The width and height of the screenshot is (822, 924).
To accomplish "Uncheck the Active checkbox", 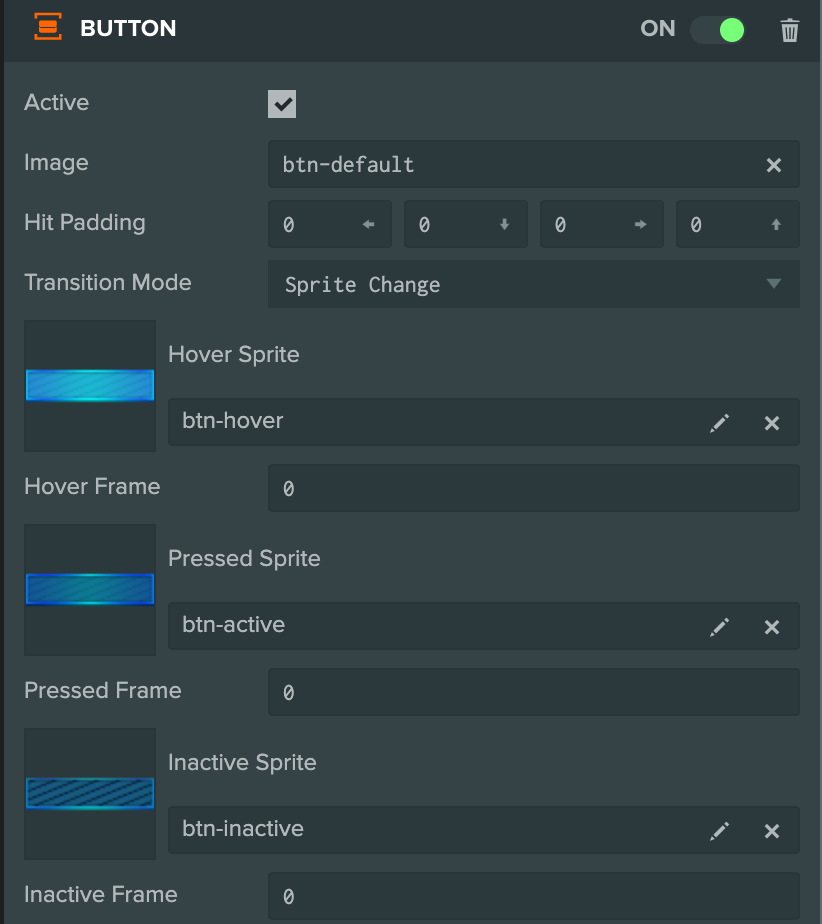I will pyautogui.click(x=282, y=104).
